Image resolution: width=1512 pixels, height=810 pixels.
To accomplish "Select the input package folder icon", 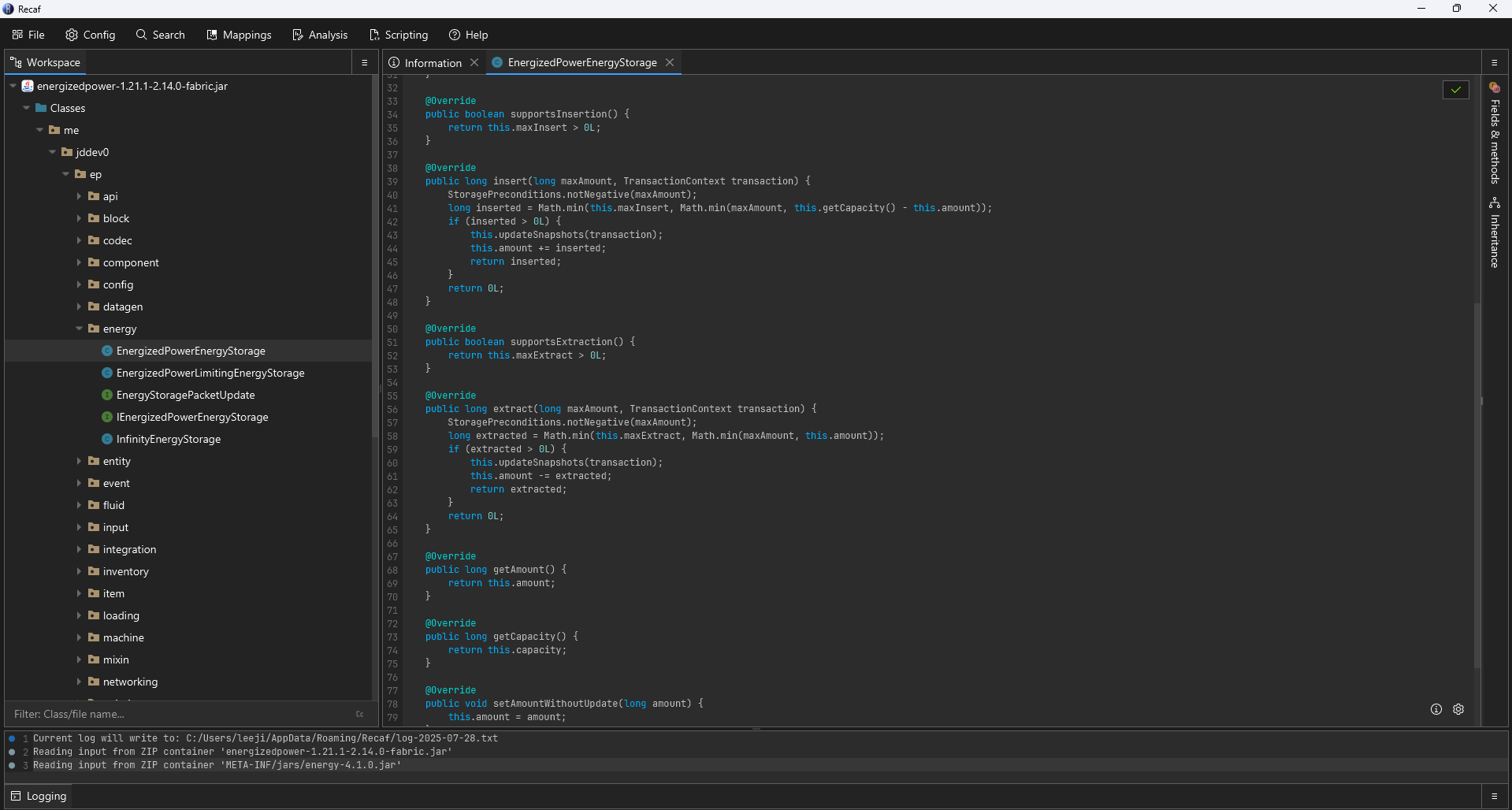I will click(x=94, y=527).
